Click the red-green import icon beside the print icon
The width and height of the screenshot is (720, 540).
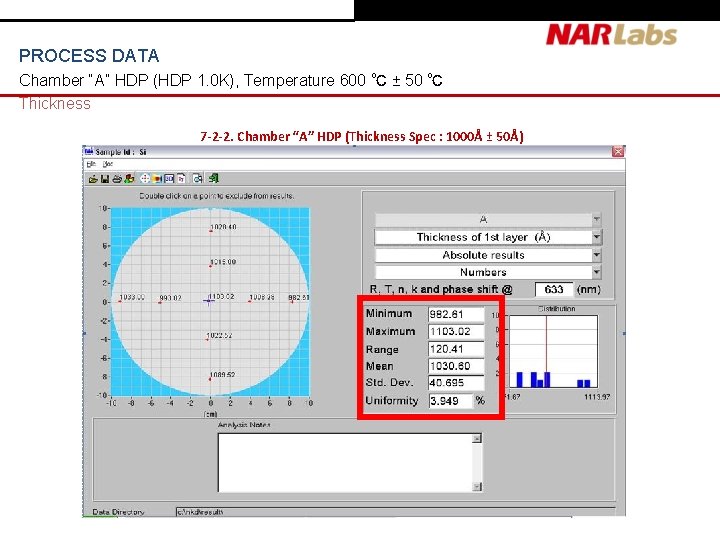click(x=129, y=179)
